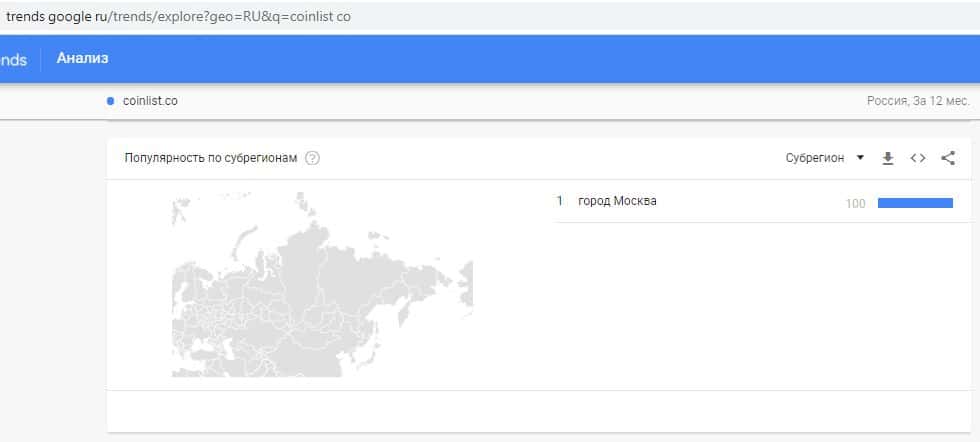Open the город Москва entry

617,201
